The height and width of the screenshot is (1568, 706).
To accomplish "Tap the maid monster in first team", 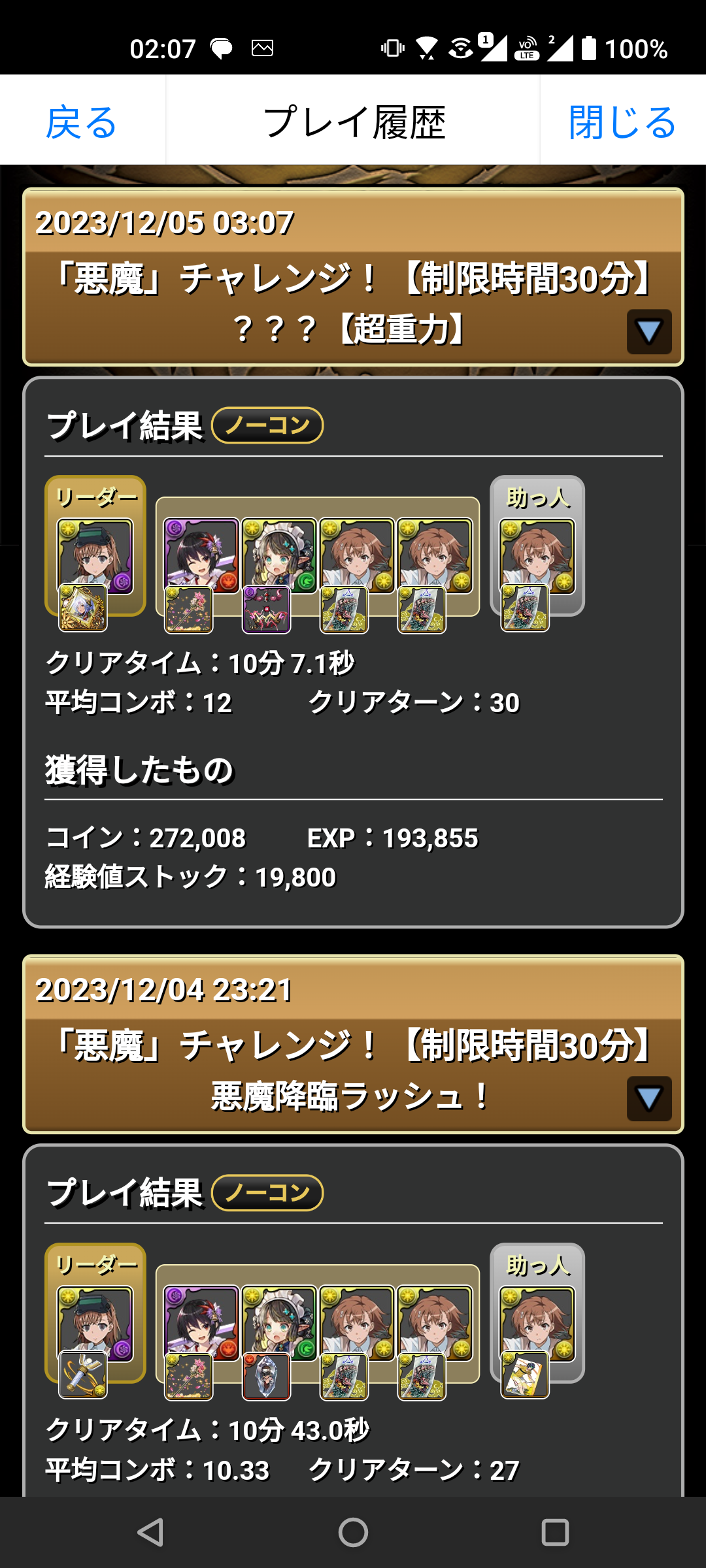I will 279,557.
